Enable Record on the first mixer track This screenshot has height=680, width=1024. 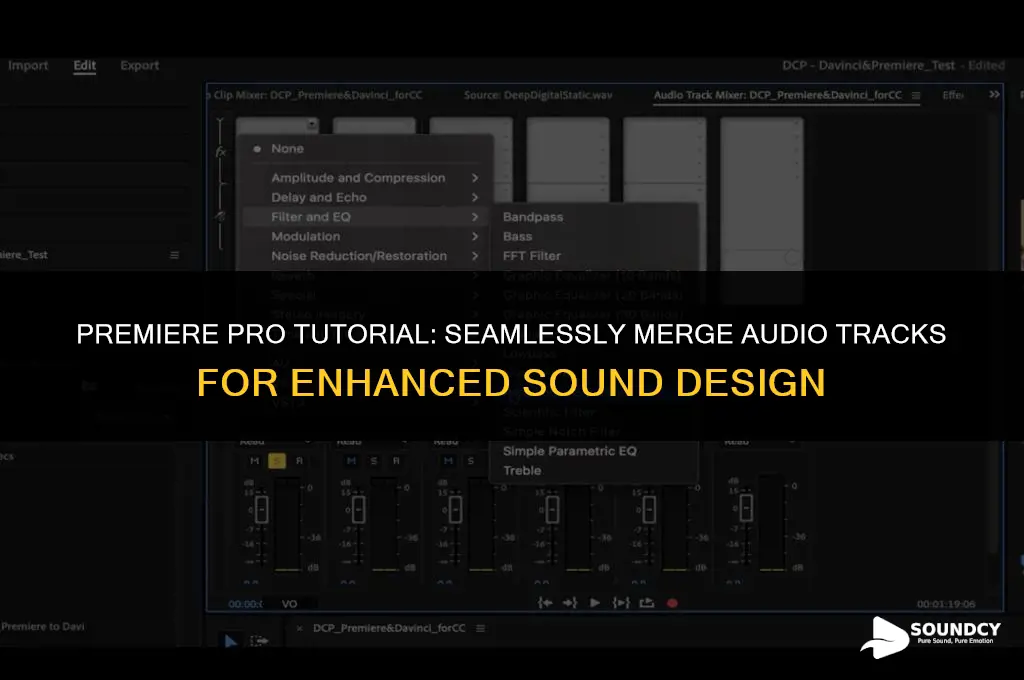(x=299, y=461)
